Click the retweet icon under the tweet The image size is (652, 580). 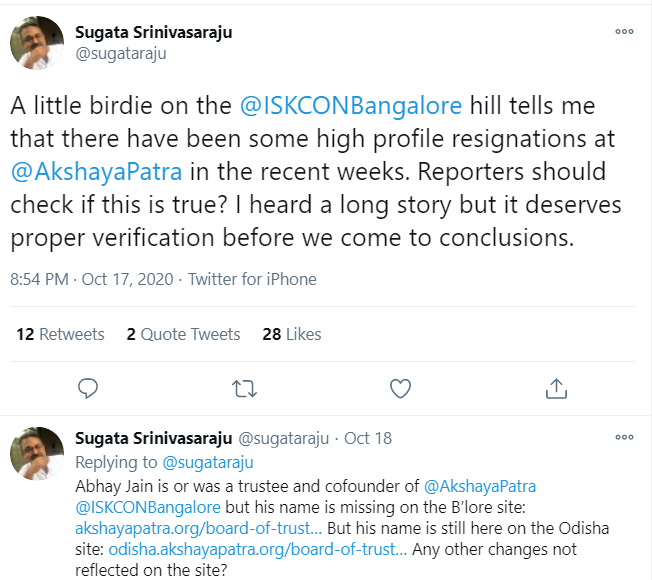coord(244,388)
